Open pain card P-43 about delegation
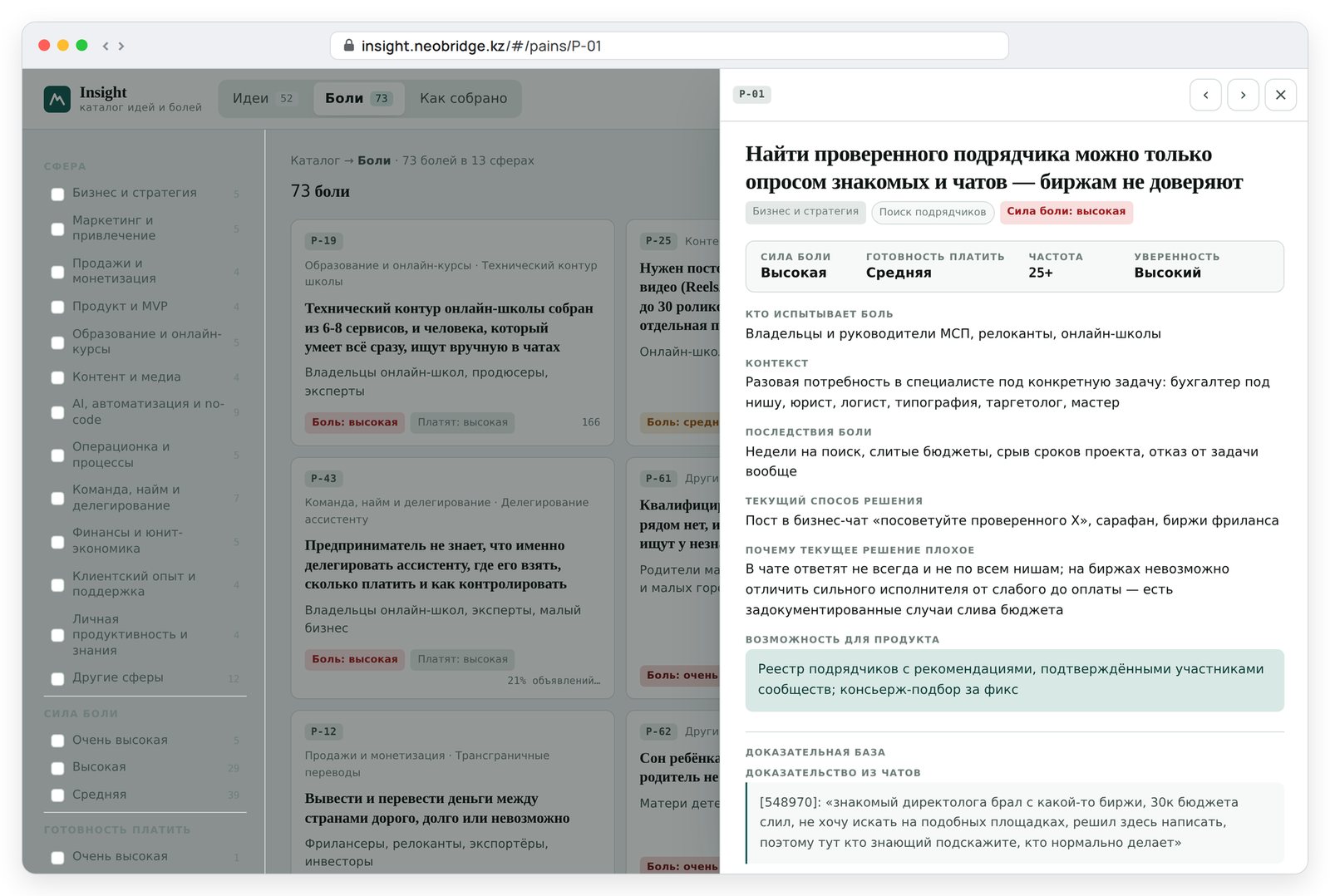The width and height of the screenshot is (1330, 896). click(452, 578)
